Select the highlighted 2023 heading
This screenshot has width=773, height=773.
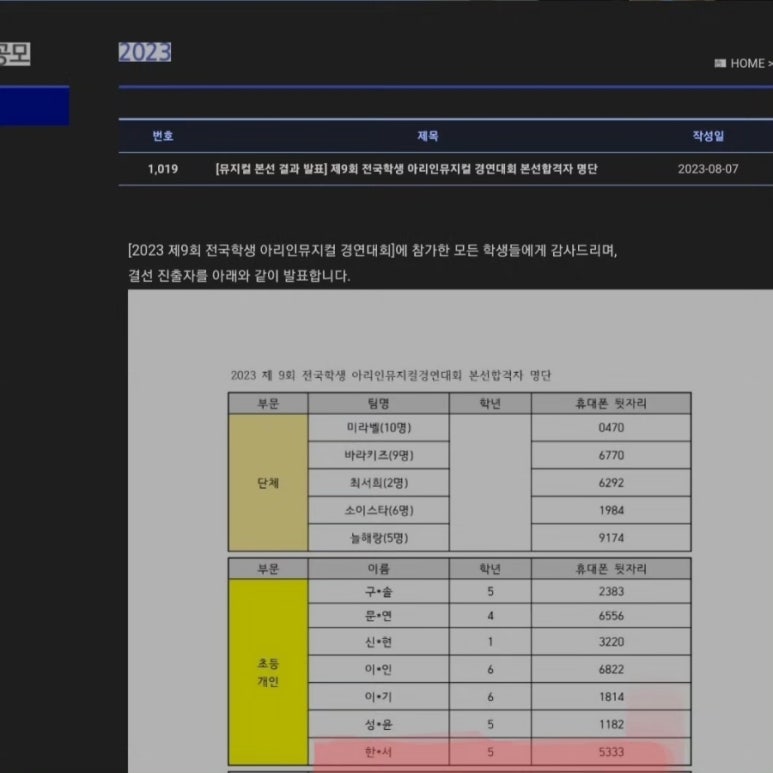[x=145, y=52]
